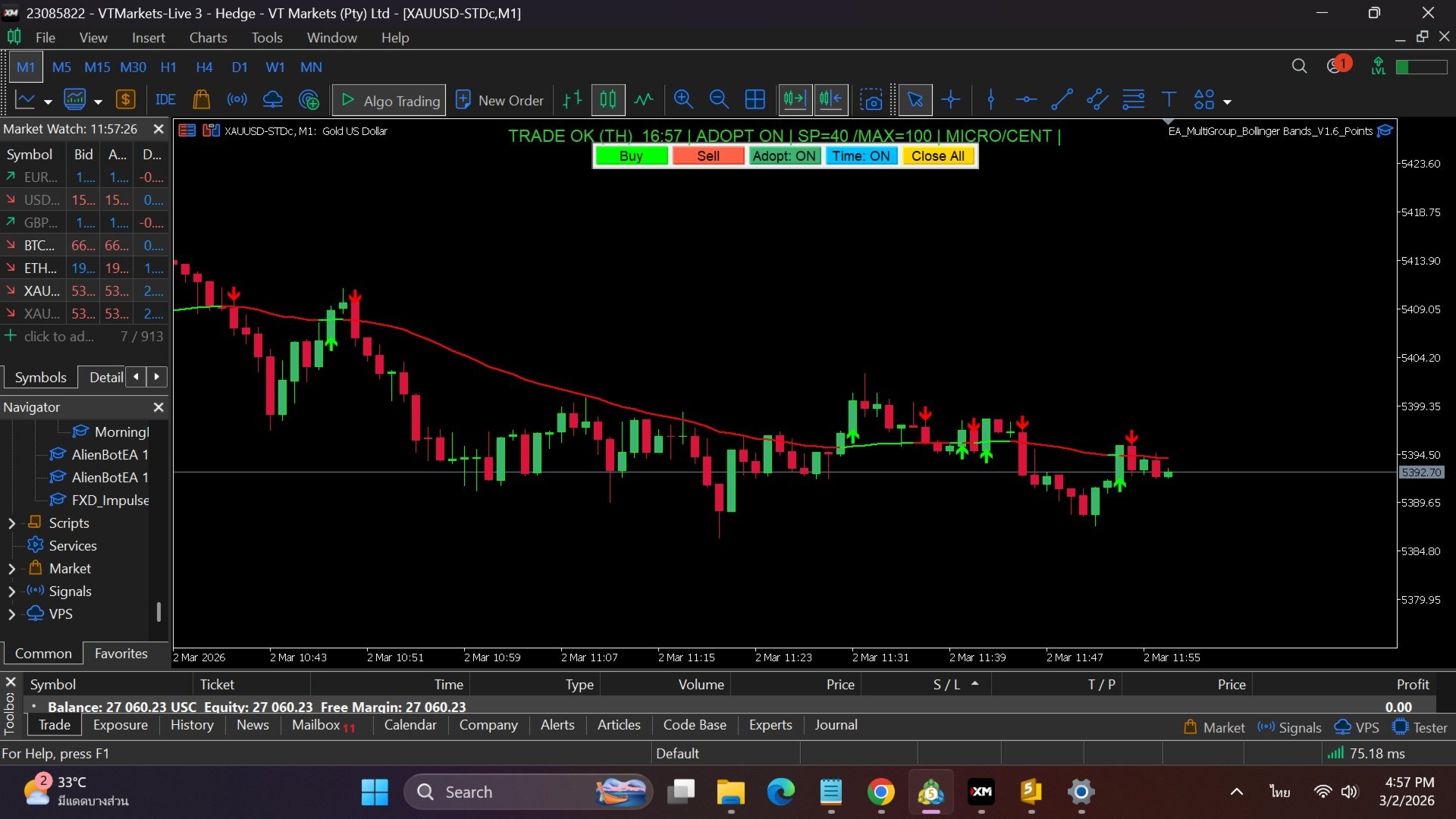Expand the Signals navigator node
The height and width of the screenshot is (819, 1456).
pyautogui.click(x=11, y=591)
